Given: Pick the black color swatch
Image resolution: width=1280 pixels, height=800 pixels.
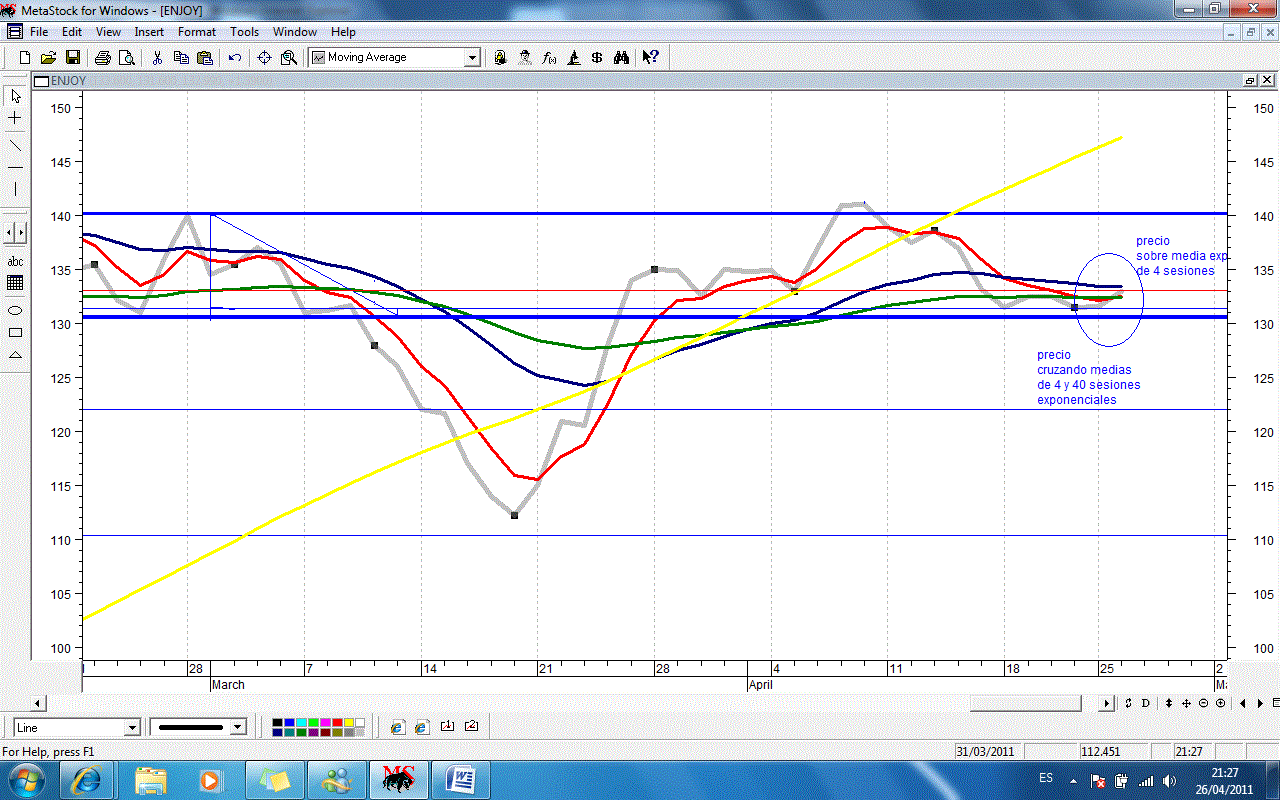Looking at the screenshot, I should tap(277, 723).
